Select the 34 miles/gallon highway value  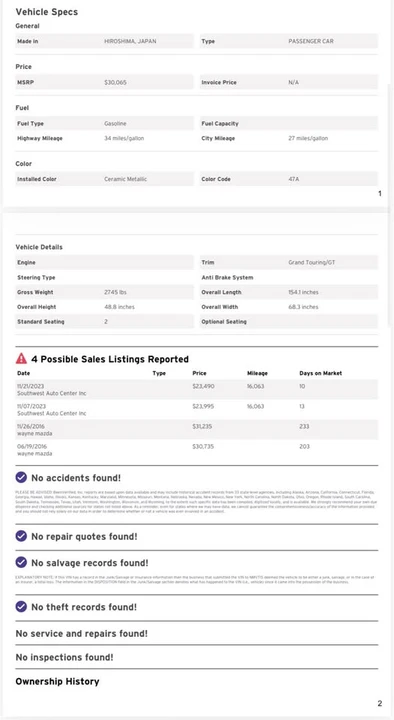pyautogui.click(x=124, y=138)
